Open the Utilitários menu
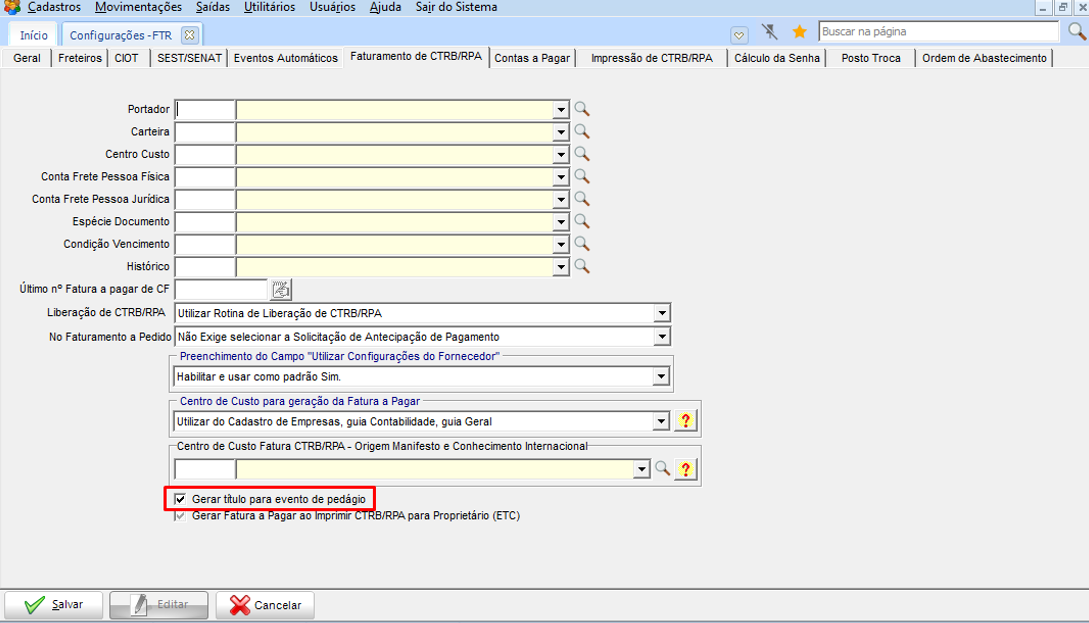The width and height of the screenshot is (1089, 623). click(x=269, y=7)
